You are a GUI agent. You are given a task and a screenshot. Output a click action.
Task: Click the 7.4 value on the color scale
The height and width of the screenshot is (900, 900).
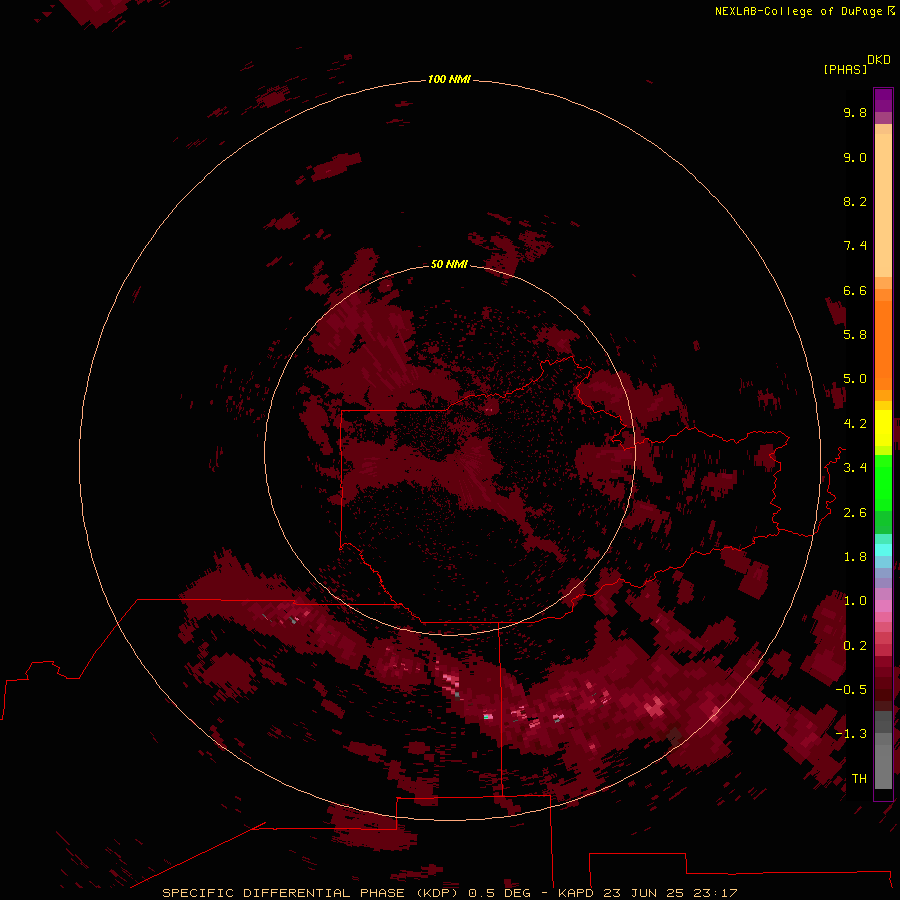coord(855,246)
